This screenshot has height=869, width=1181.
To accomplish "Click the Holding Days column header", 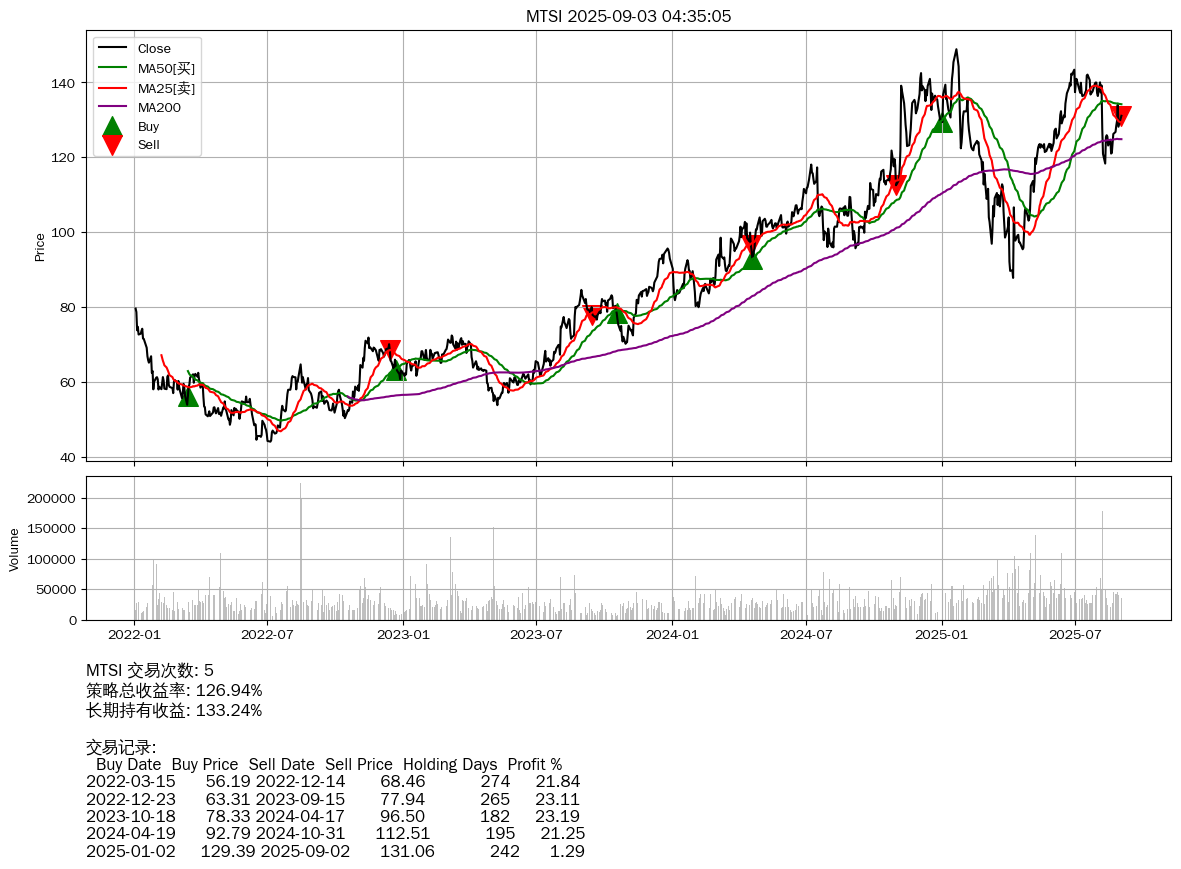I will [x=450, y=764].
